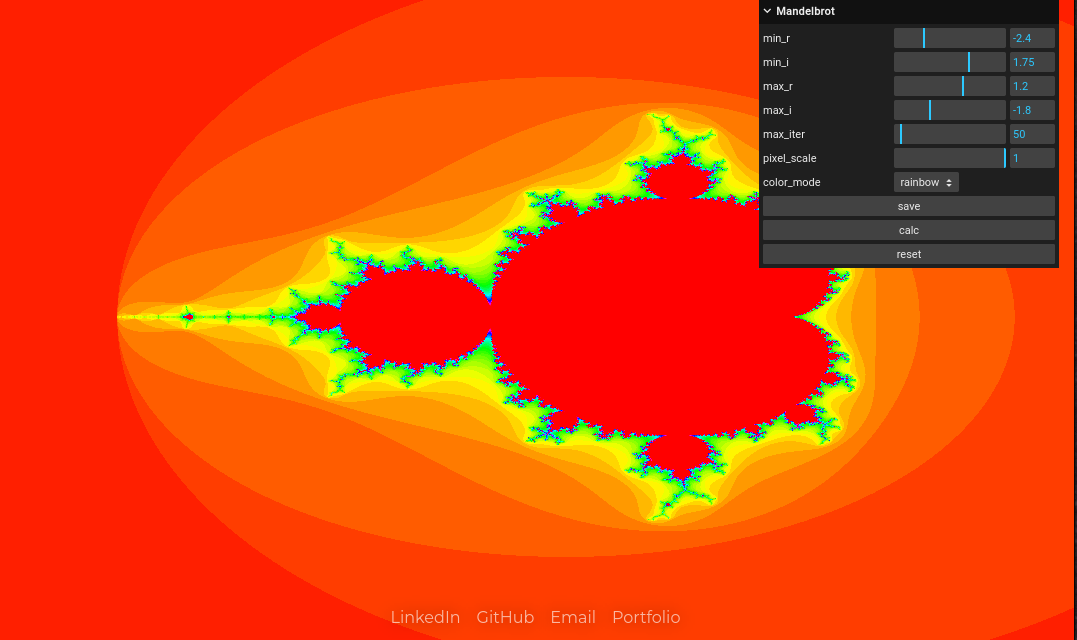Open the Portfolio link
The image size is (1077, 640).
point(646,617)
